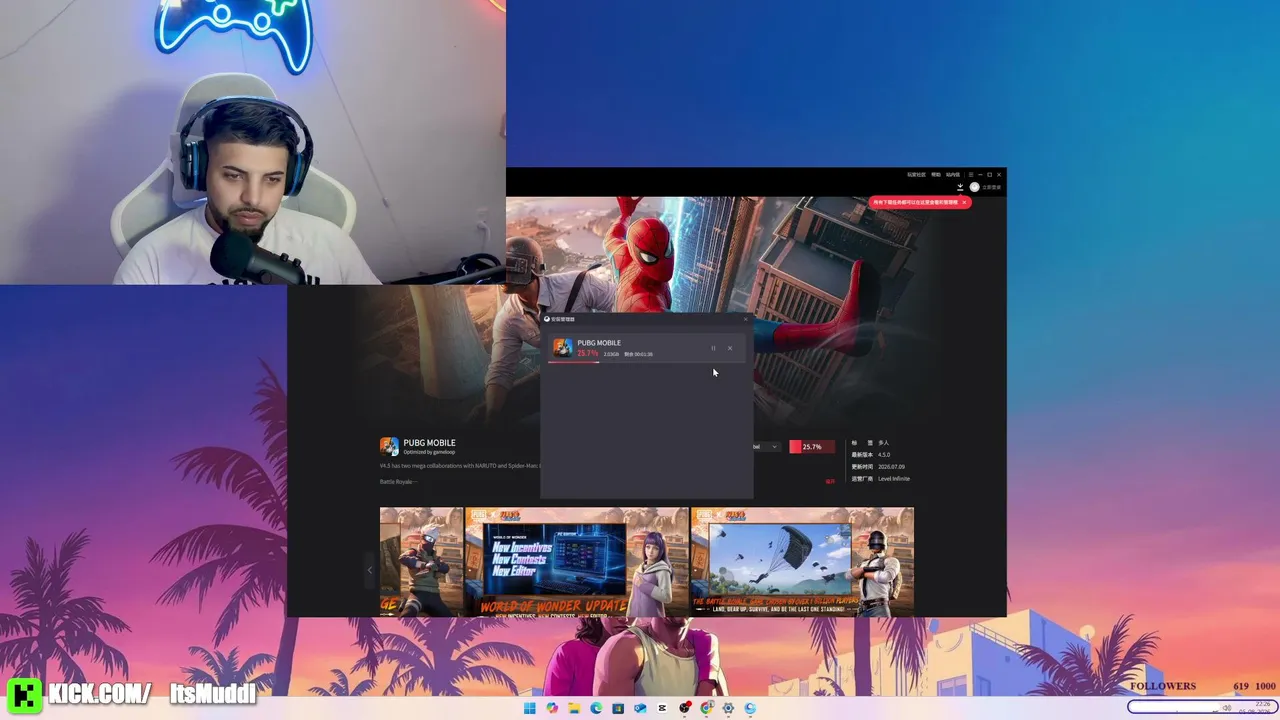
Task: Open File Explorer from the taskbar
Action: [x=574, y=708]
